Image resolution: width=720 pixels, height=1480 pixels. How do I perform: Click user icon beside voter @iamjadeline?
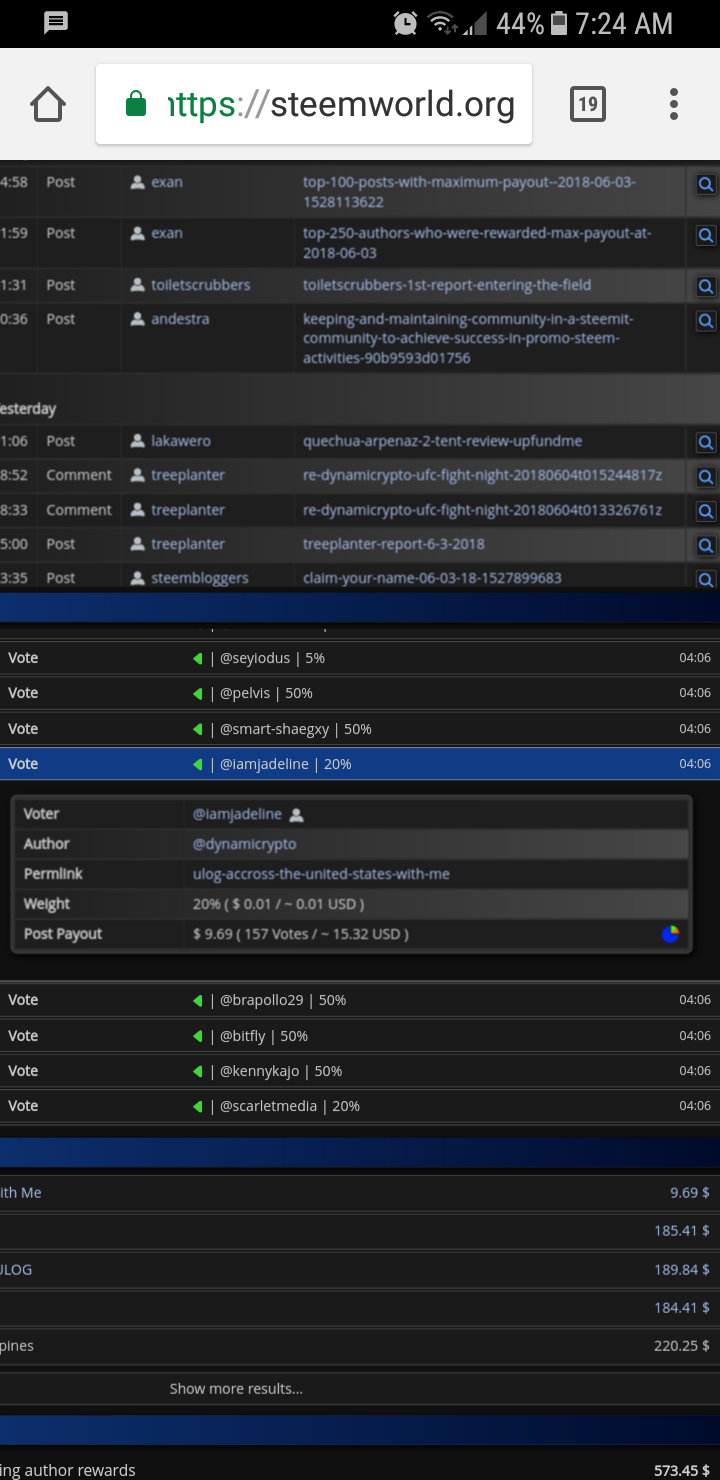(296, 815)
